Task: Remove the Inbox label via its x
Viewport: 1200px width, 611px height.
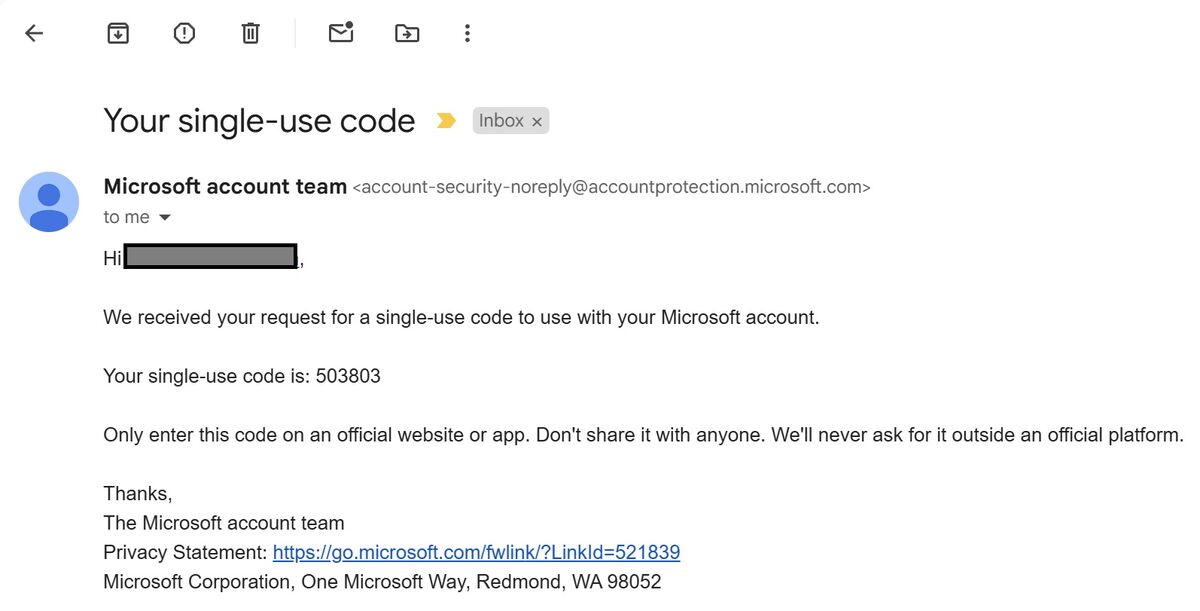Action: tap(537, 122)
